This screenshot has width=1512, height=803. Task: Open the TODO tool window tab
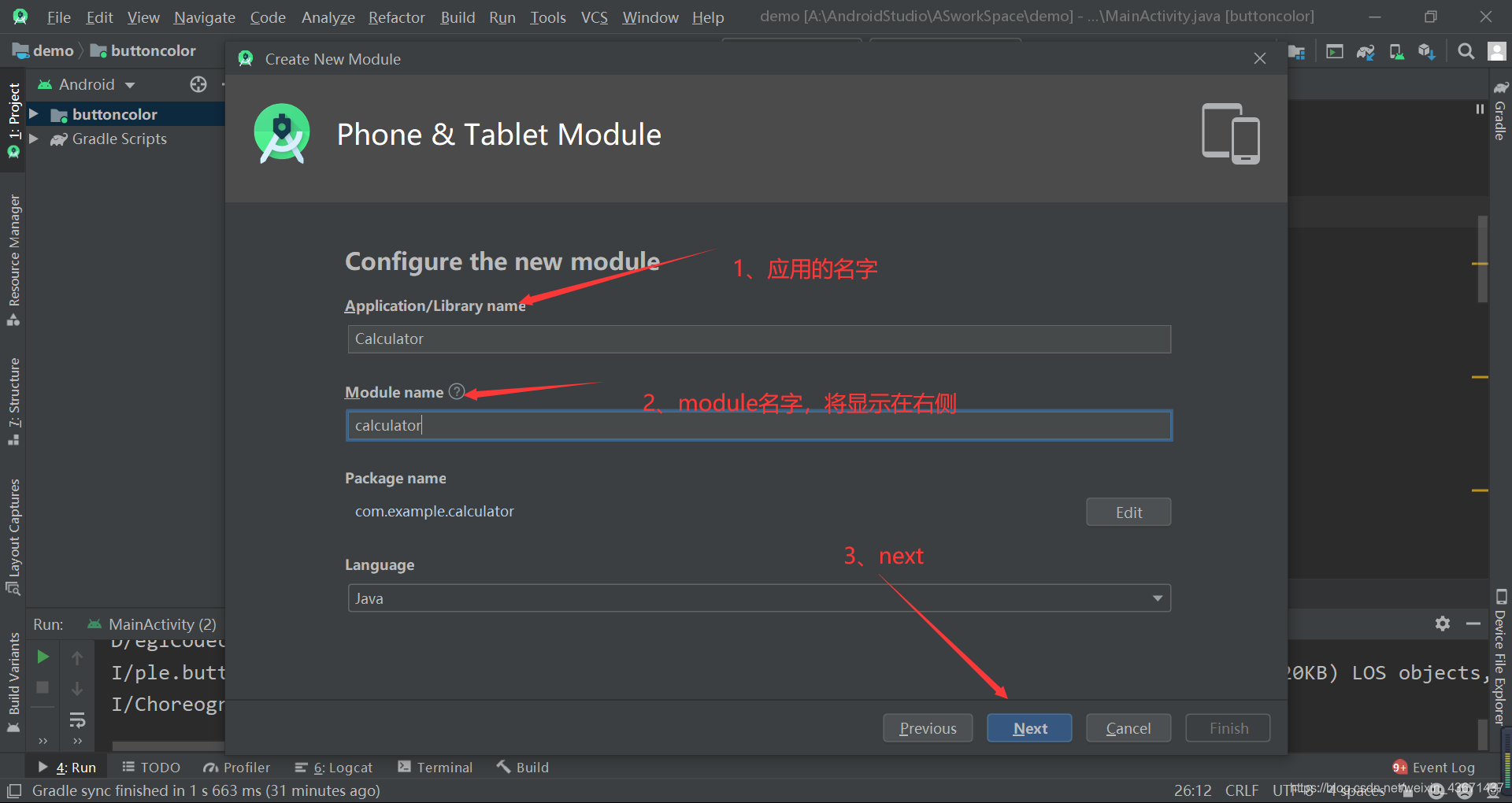(x=151, y=768)
